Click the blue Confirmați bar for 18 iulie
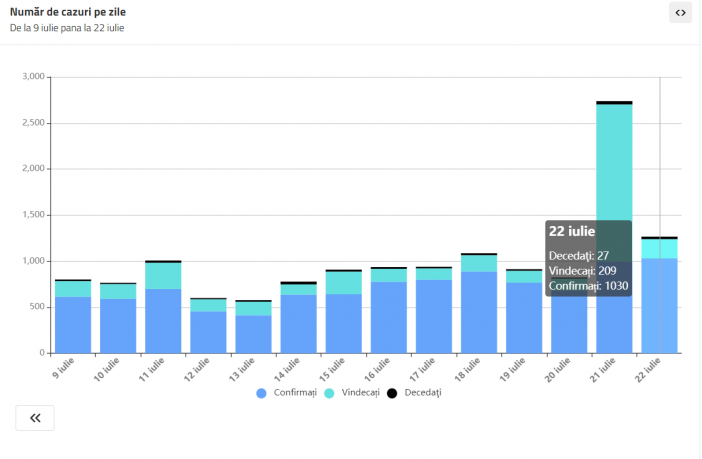The width and height of the screenshot is (702, 459). (479, 312)
